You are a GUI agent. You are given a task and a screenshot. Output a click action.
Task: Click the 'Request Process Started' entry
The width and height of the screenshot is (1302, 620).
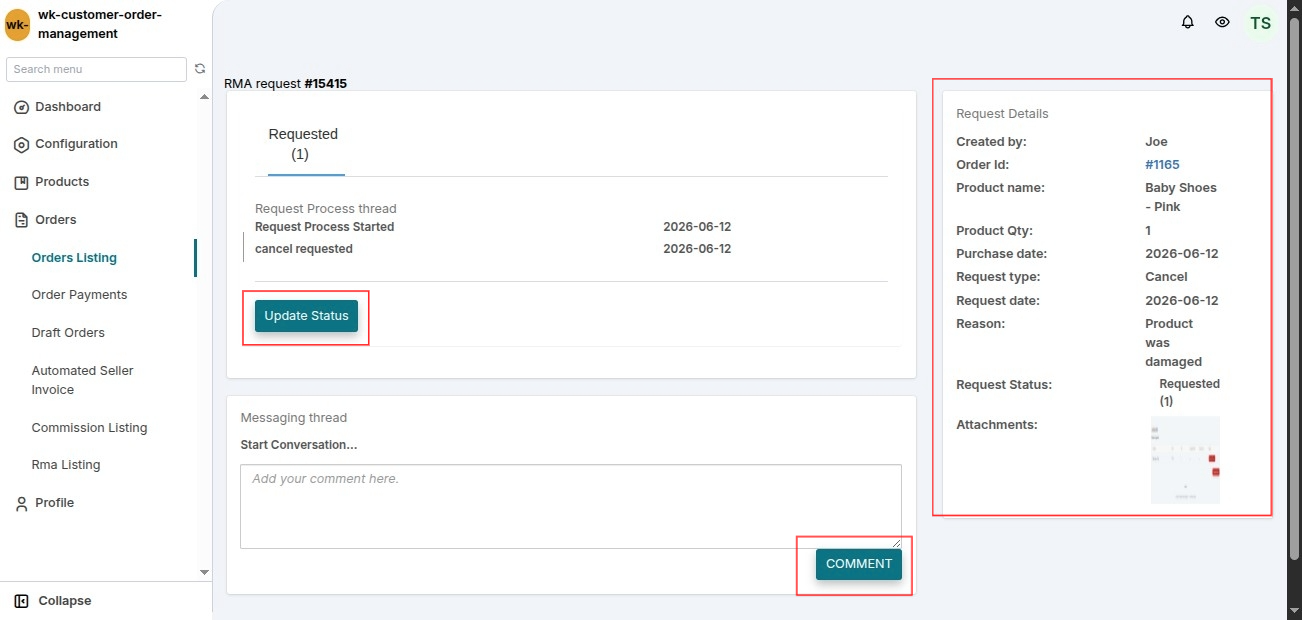pos(324,227)
